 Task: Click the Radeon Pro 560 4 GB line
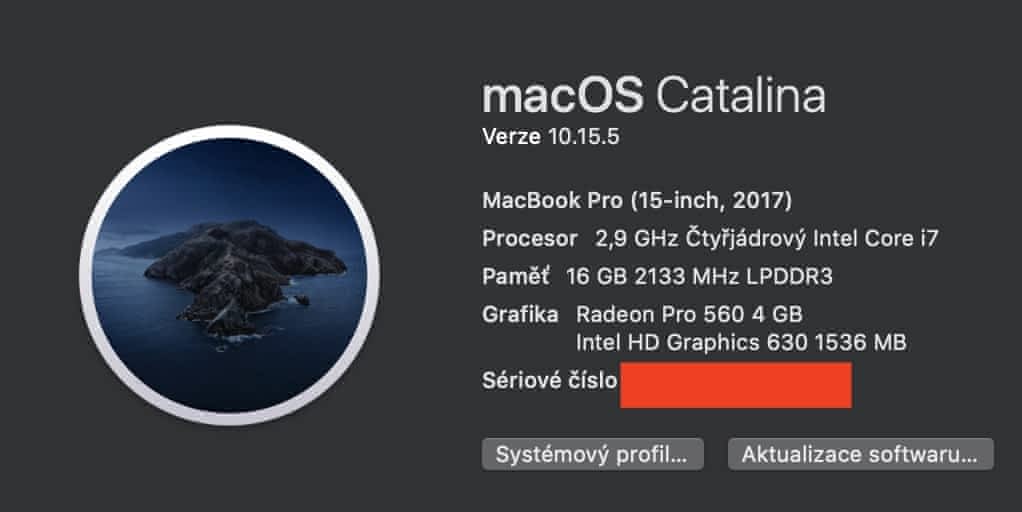(x=689, y=315)
